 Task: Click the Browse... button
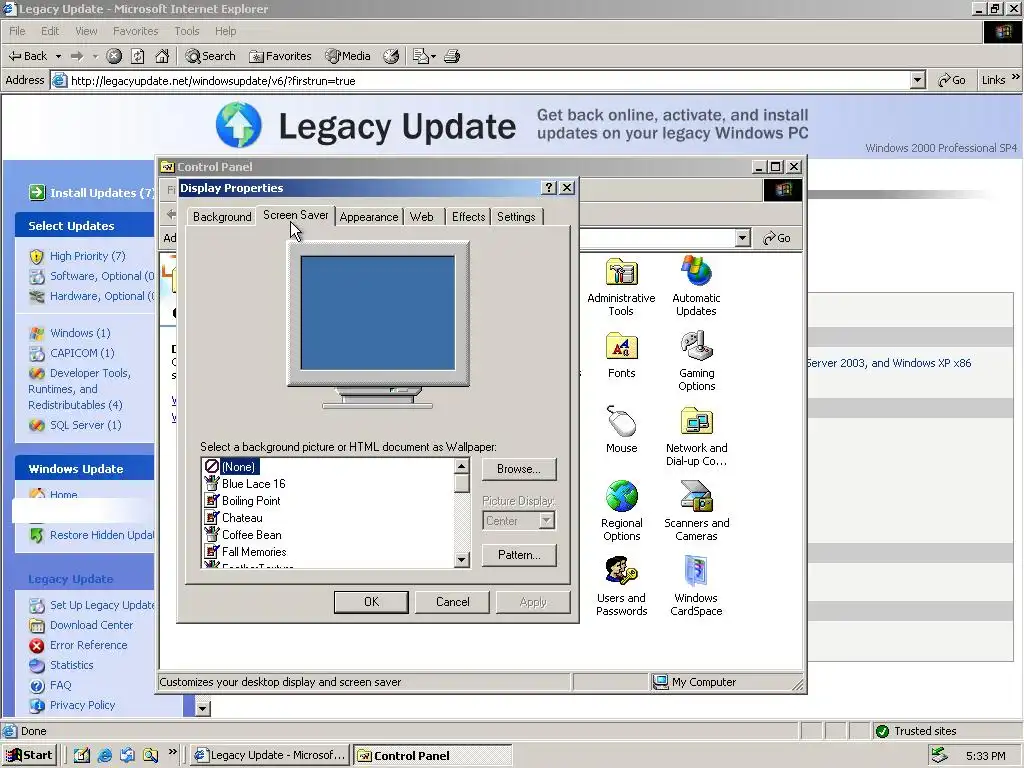tap(519, 469)
